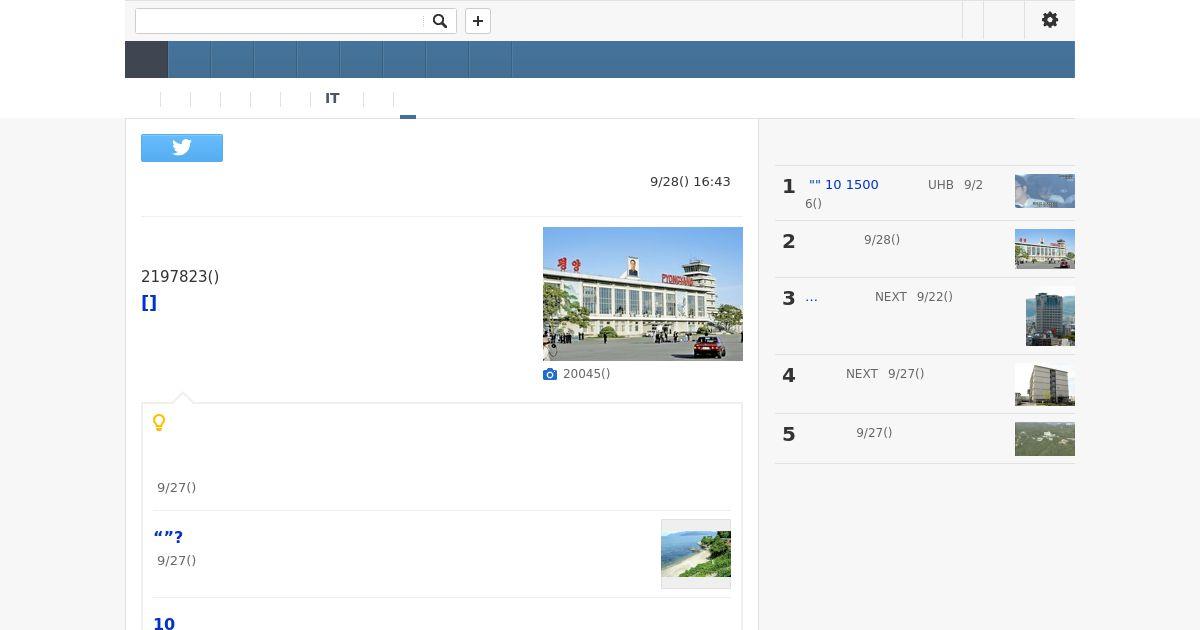Click ranking 5 '9/27()' entry

(x=874, y=433)
